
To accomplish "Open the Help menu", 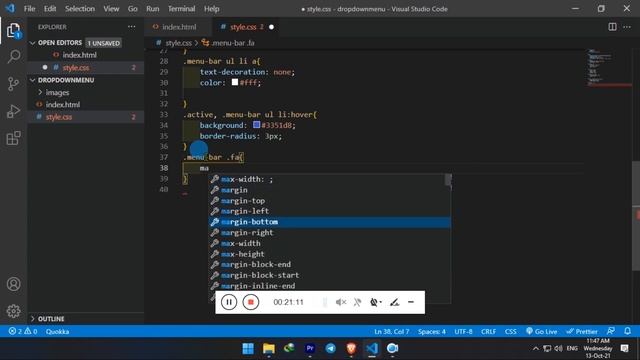I will click(211, 9).
